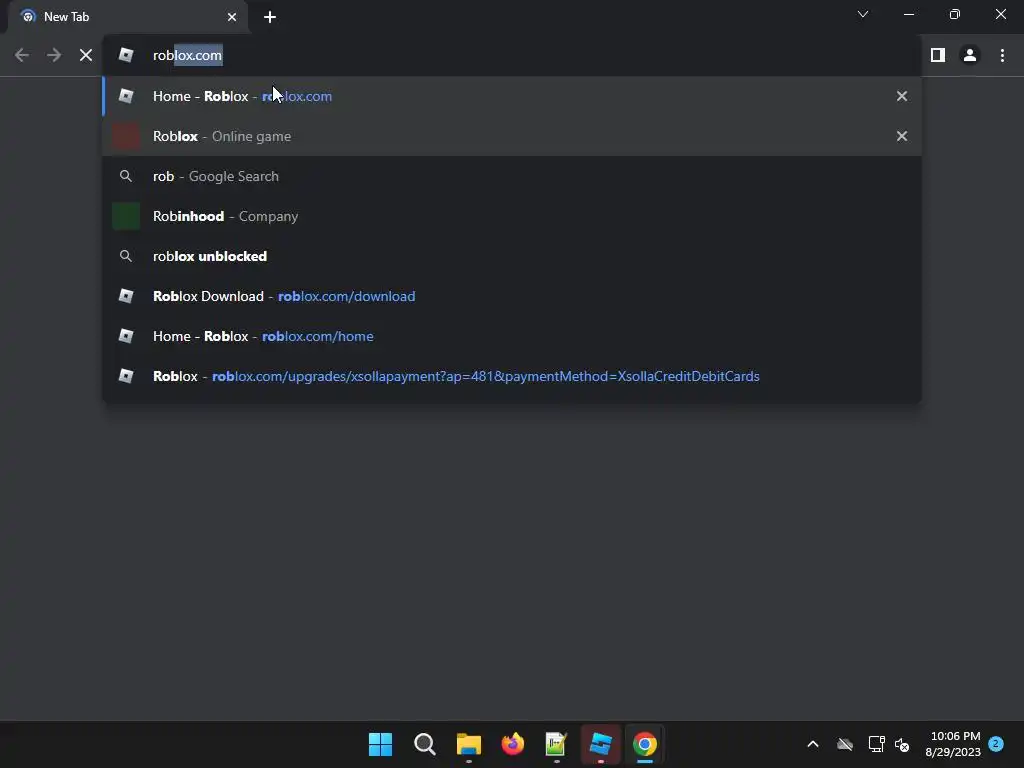Go back to previous page
Viewport: 1024px width, 768px height.
22,56
